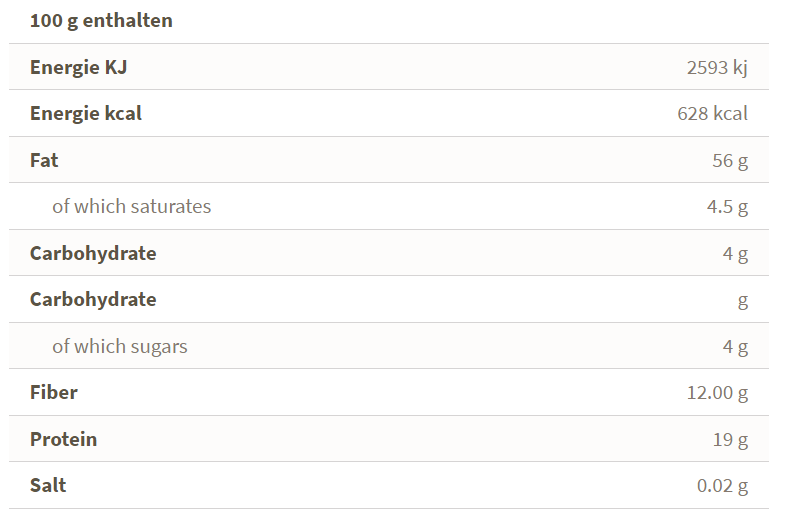The image size is (792, 527).
Task: Click the empty 'g' carbohydrate value
Action: (x=742, y=301)
